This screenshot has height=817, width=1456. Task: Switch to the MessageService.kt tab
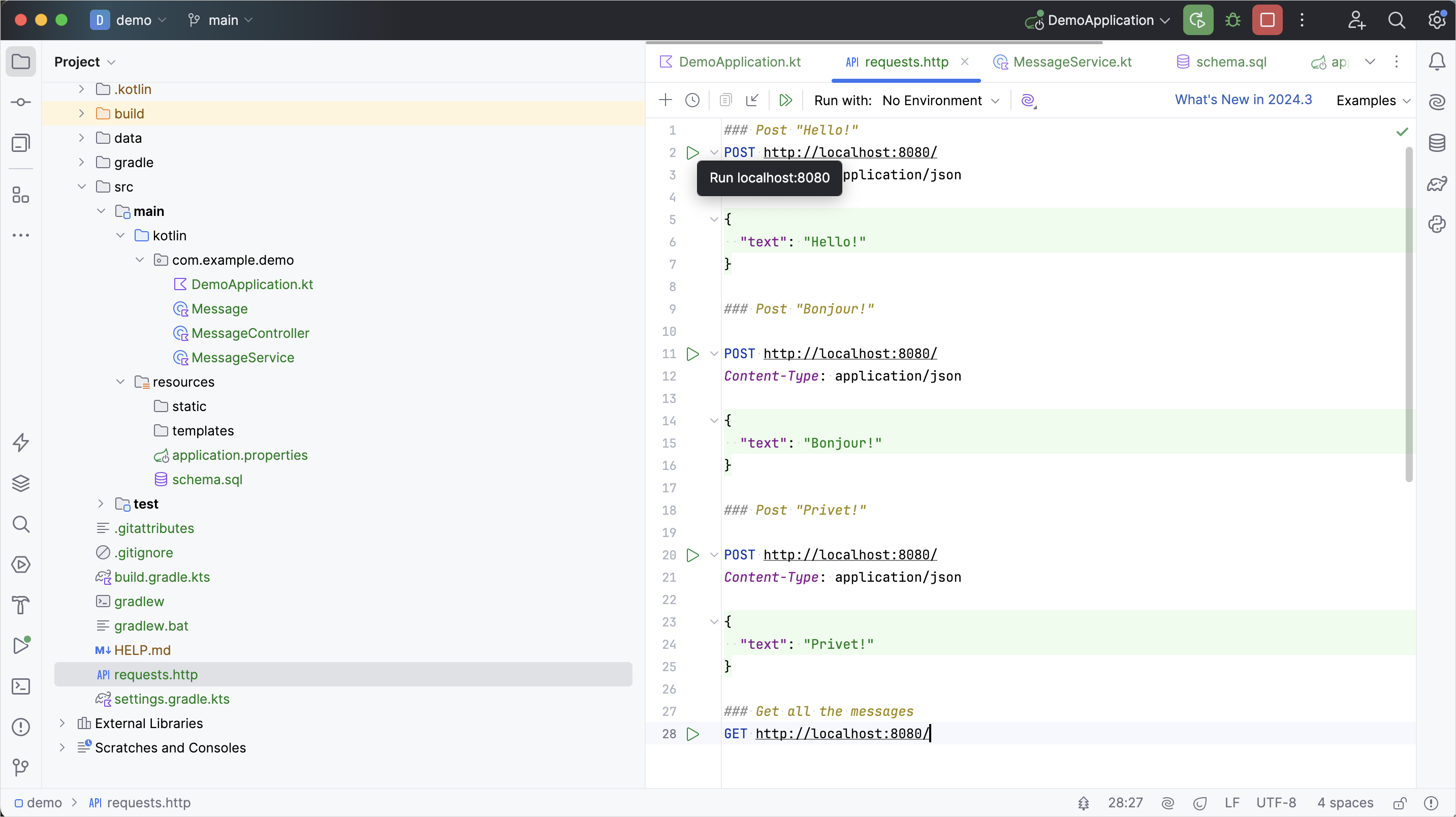click(x=1071, y=62)
